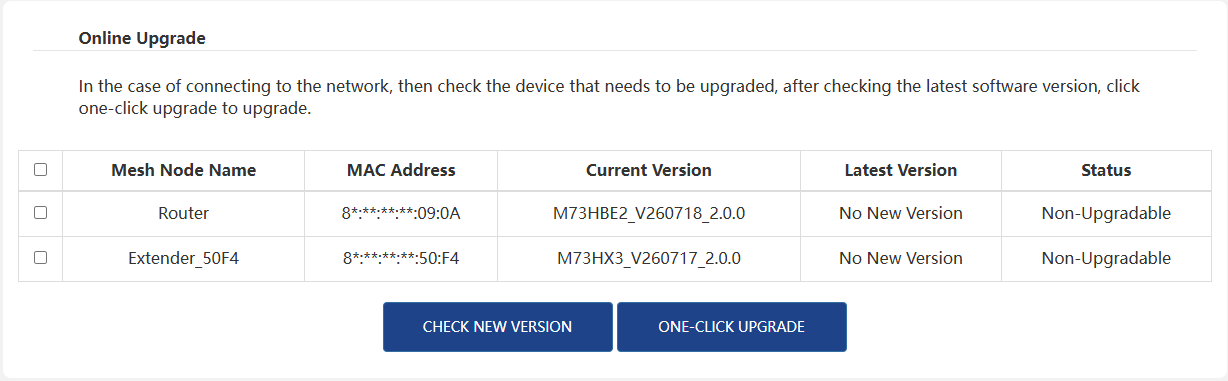
Task: Click version M73HBE2_V260718_2.0.0
Action: [649, 213]
